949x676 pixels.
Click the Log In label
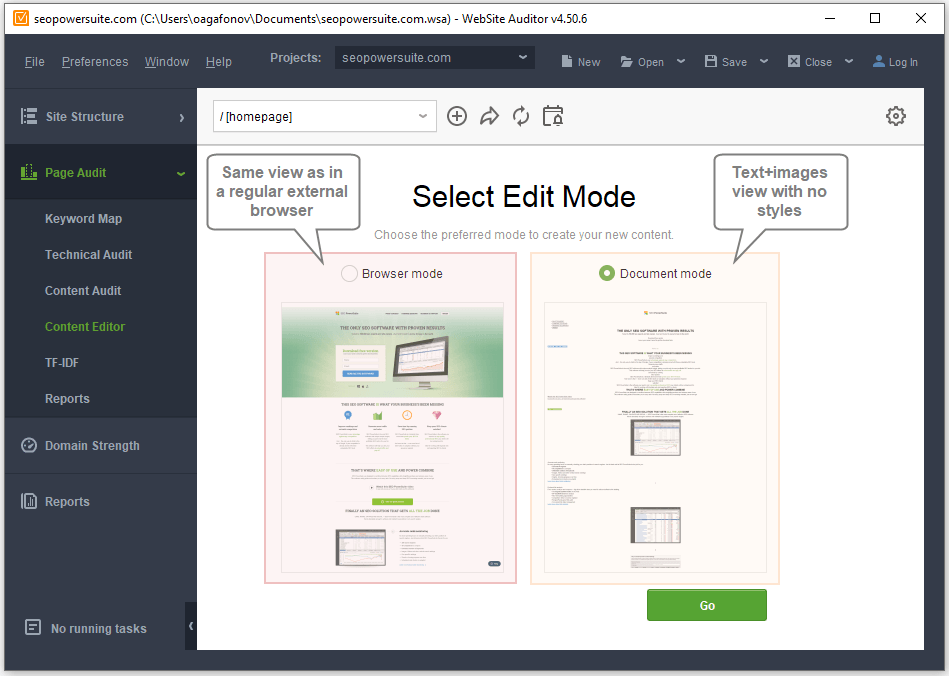(903, 62)
